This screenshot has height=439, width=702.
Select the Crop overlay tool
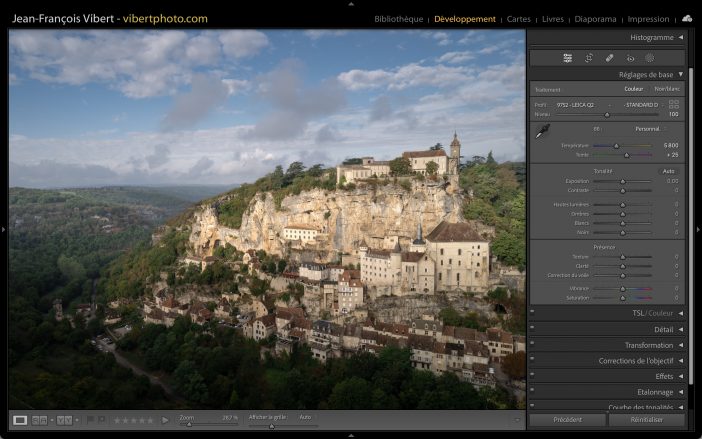(588, 58)
